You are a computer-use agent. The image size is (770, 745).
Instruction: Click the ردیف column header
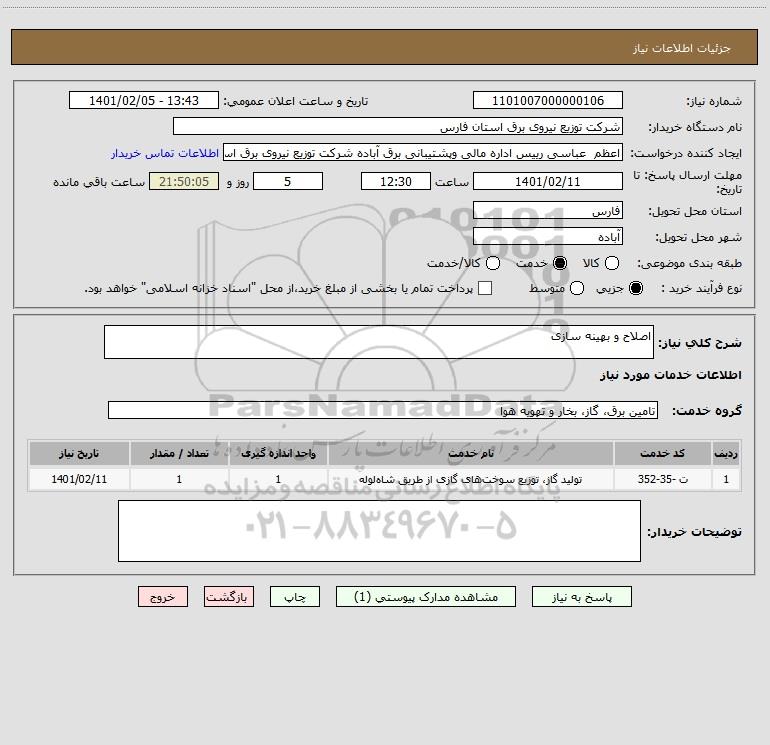726,453
